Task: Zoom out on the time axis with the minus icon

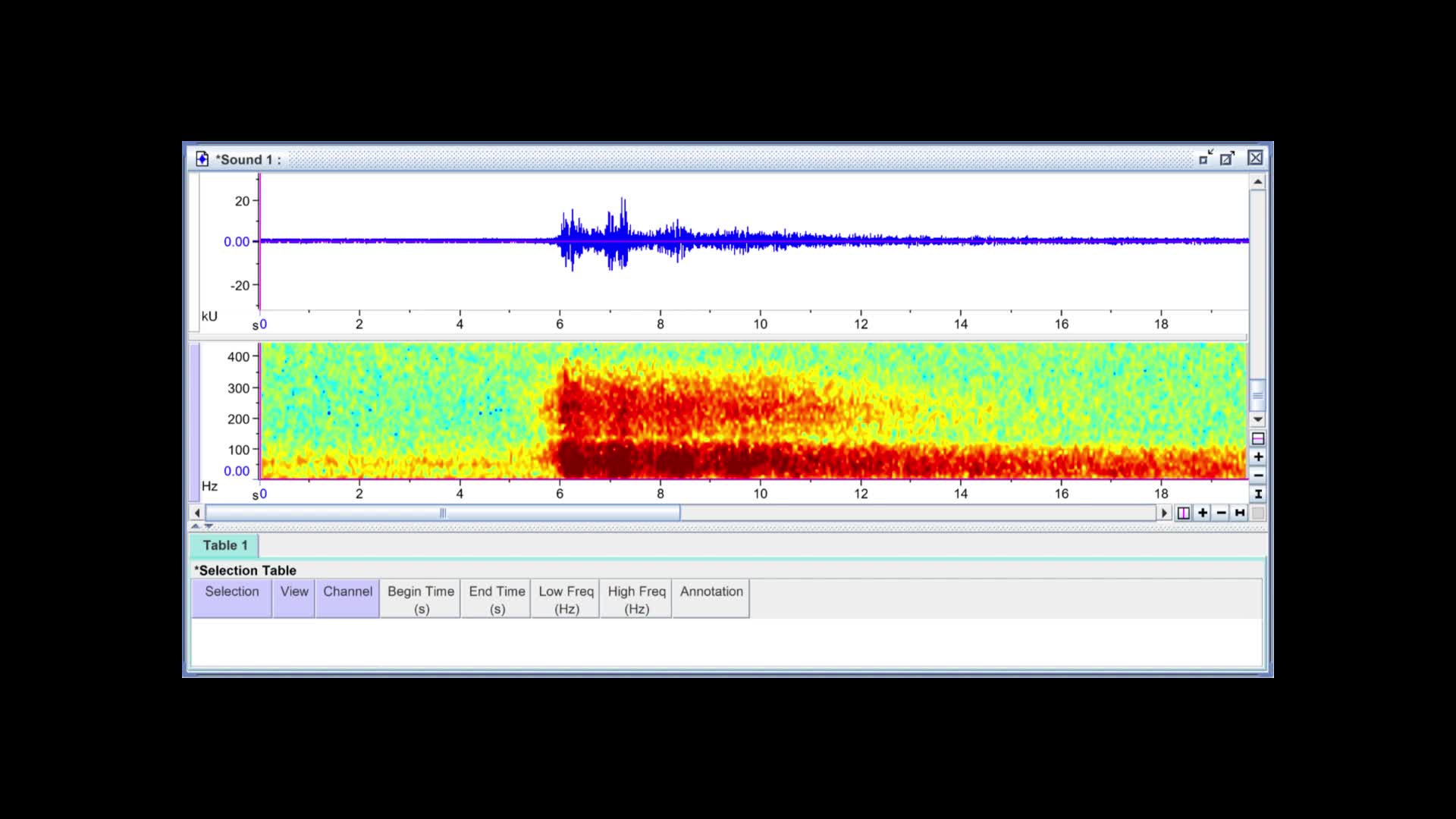Action: (1221, 513)
